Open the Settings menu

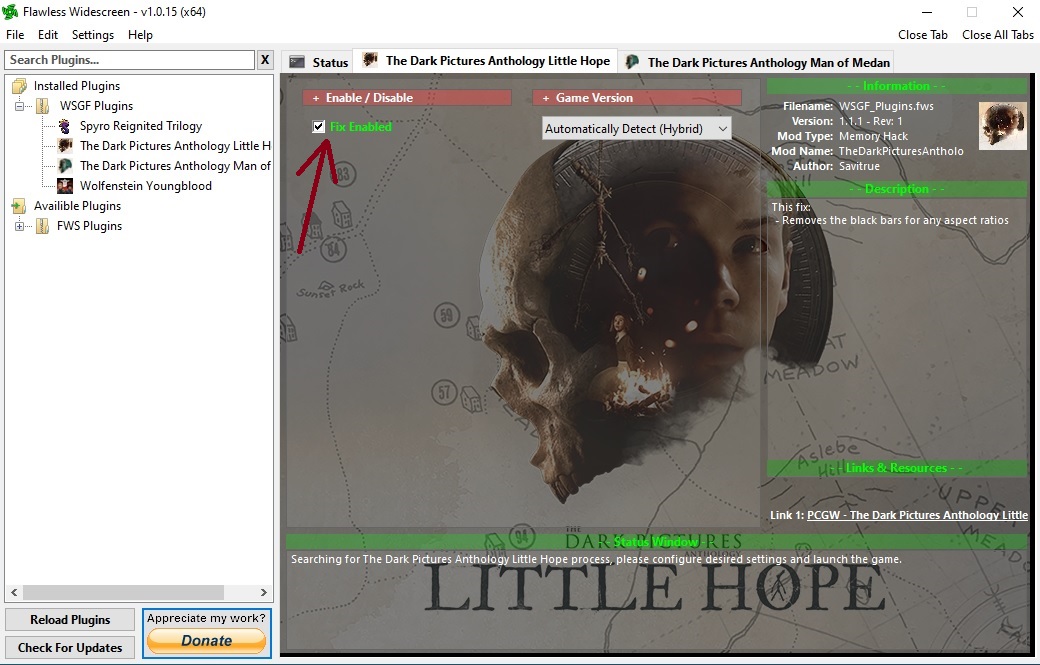[93, 35]
